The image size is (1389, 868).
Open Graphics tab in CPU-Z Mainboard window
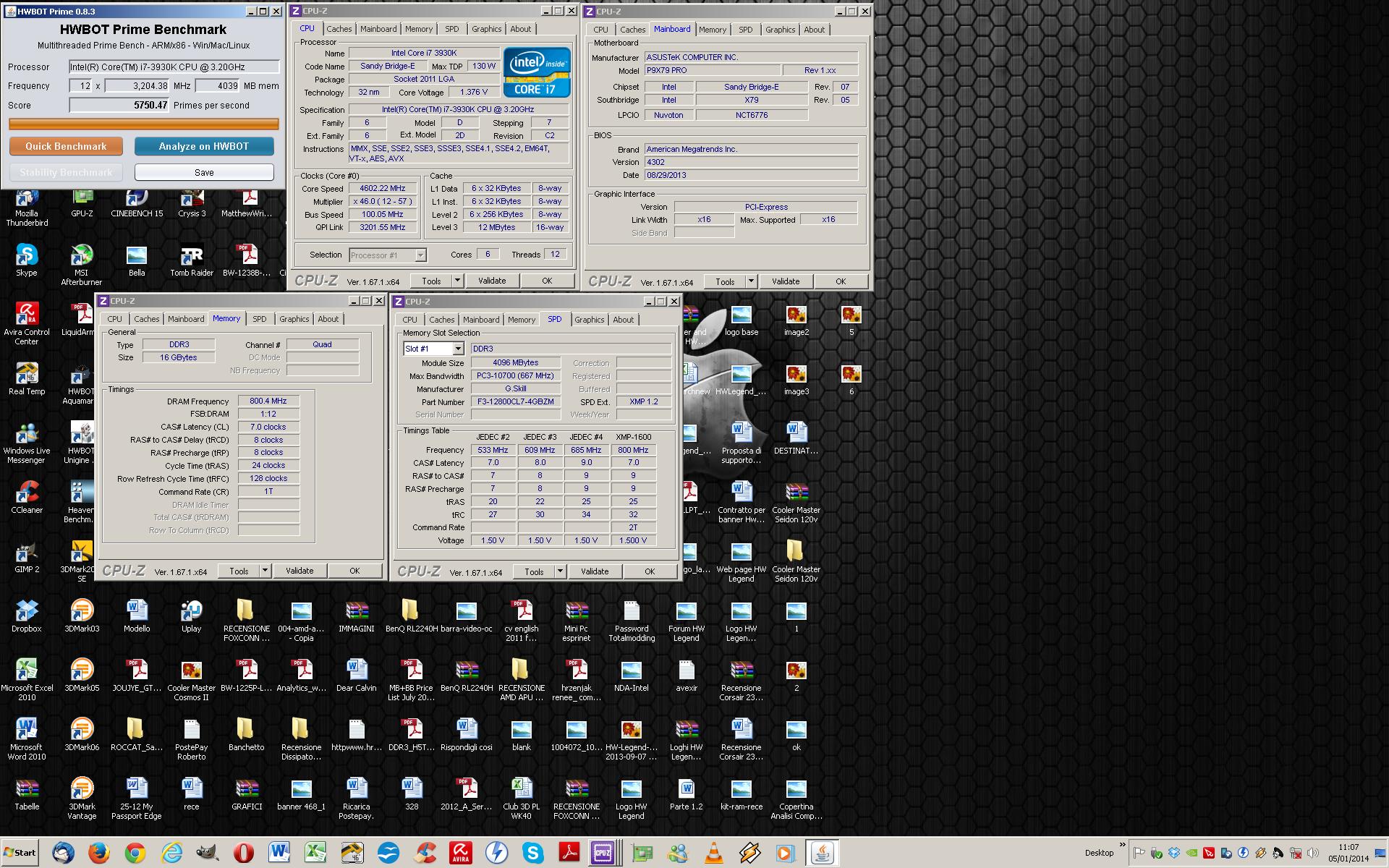pos(780,30)
